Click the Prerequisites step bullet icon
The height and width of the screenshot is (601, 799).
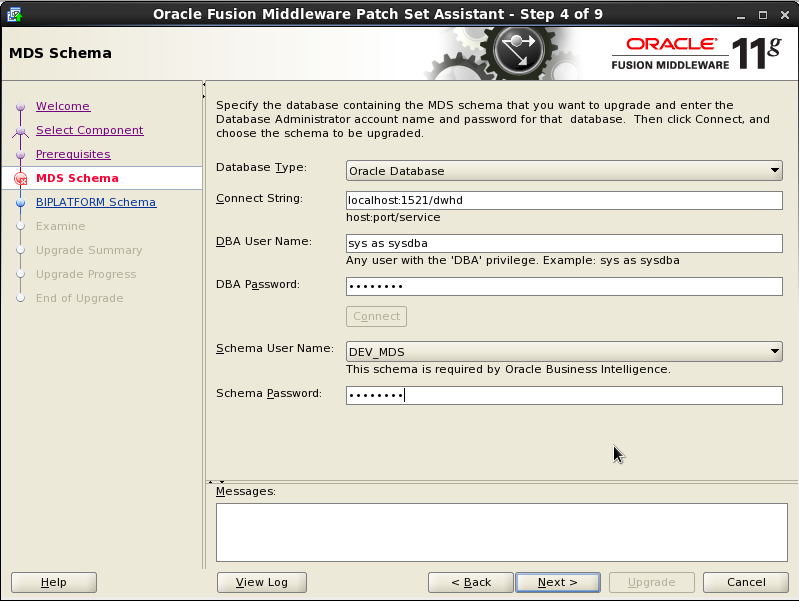(20, 154)
